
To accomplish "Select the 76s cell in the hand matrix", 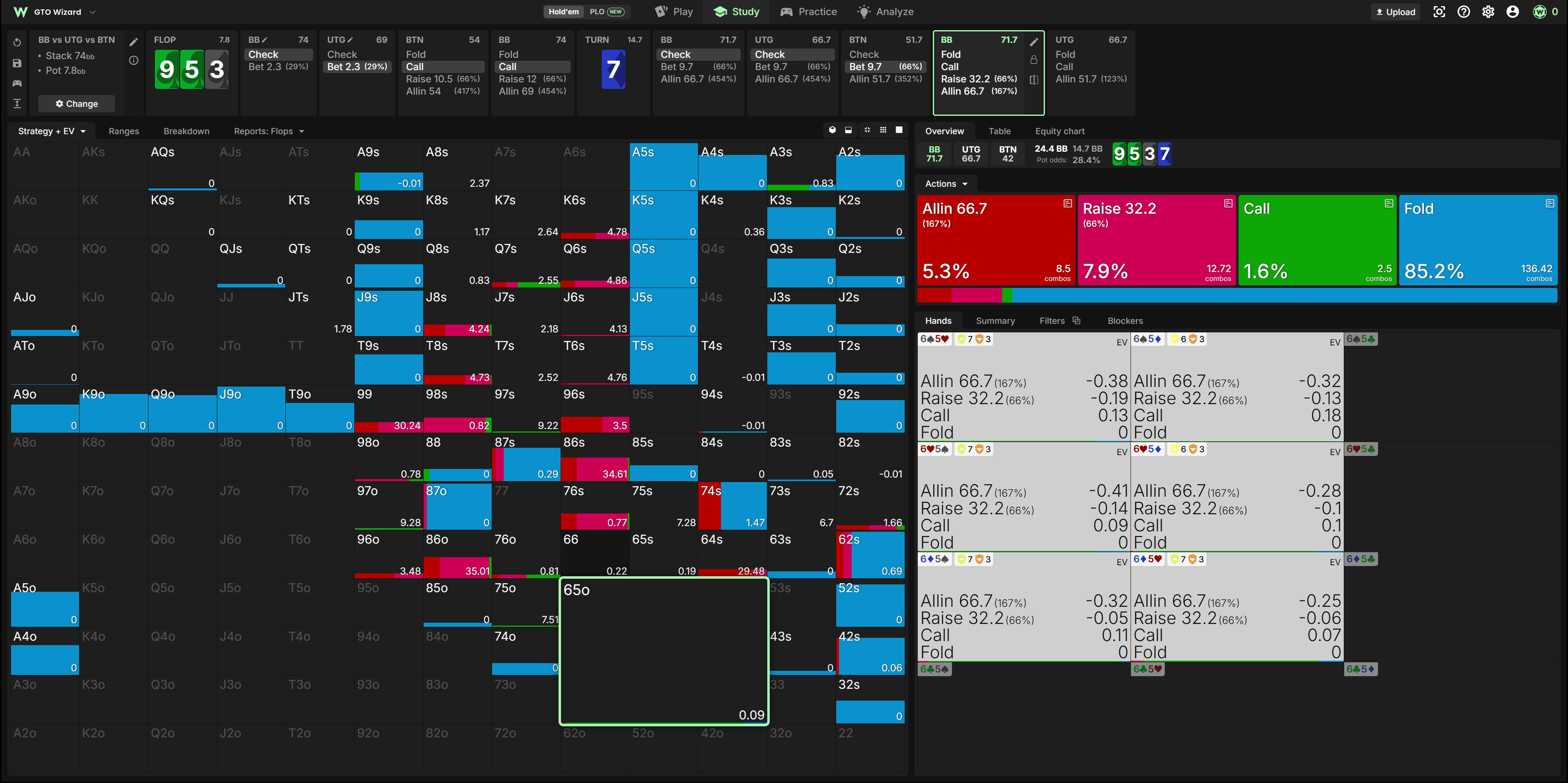I will (x=595, y=506).
